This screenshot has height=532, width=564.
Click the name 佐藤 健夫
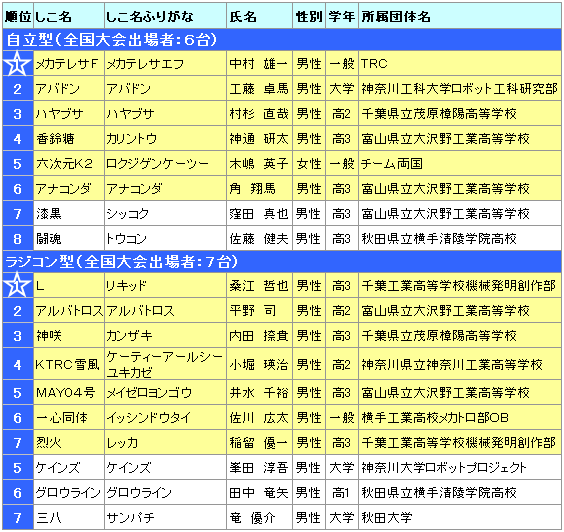259,238
